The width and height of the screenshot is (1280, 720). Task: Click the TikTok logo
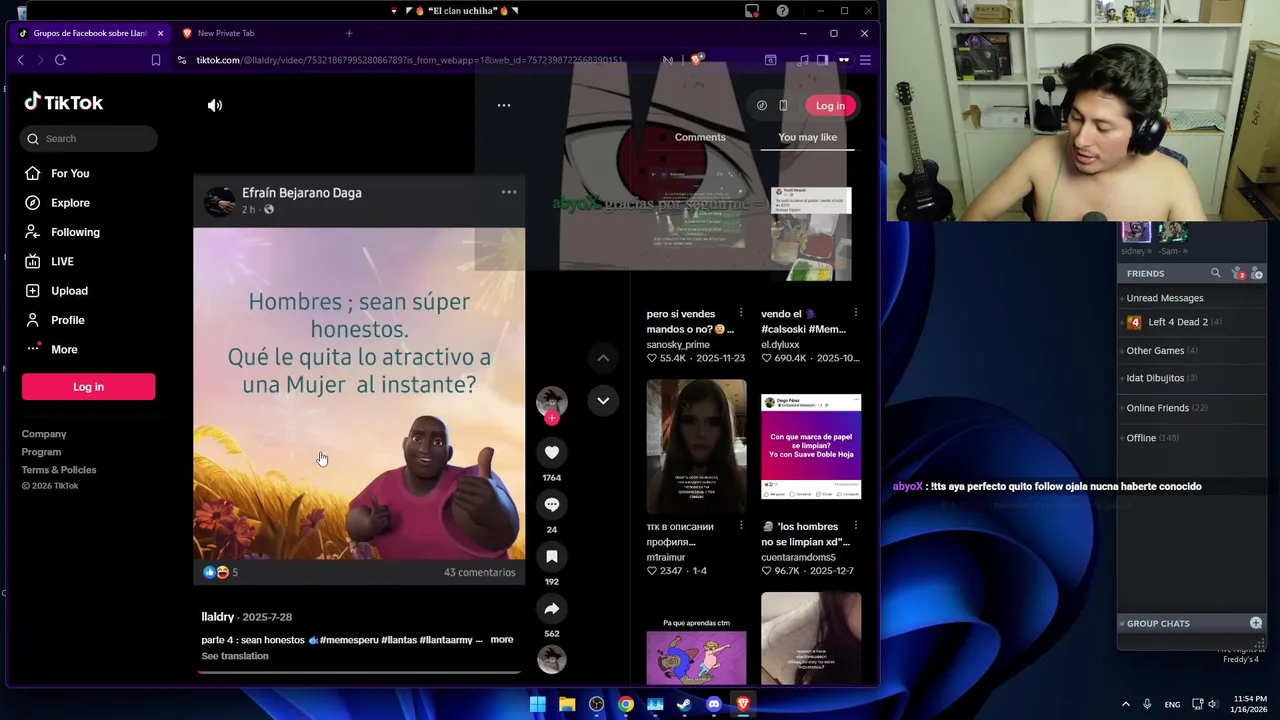tap(64, 102)
